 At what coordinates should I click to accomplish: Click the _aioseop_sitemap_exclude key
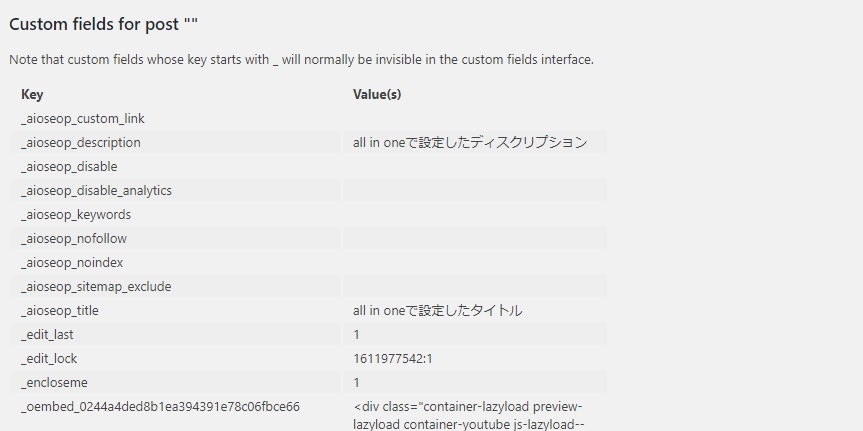(x=96, y=287)
